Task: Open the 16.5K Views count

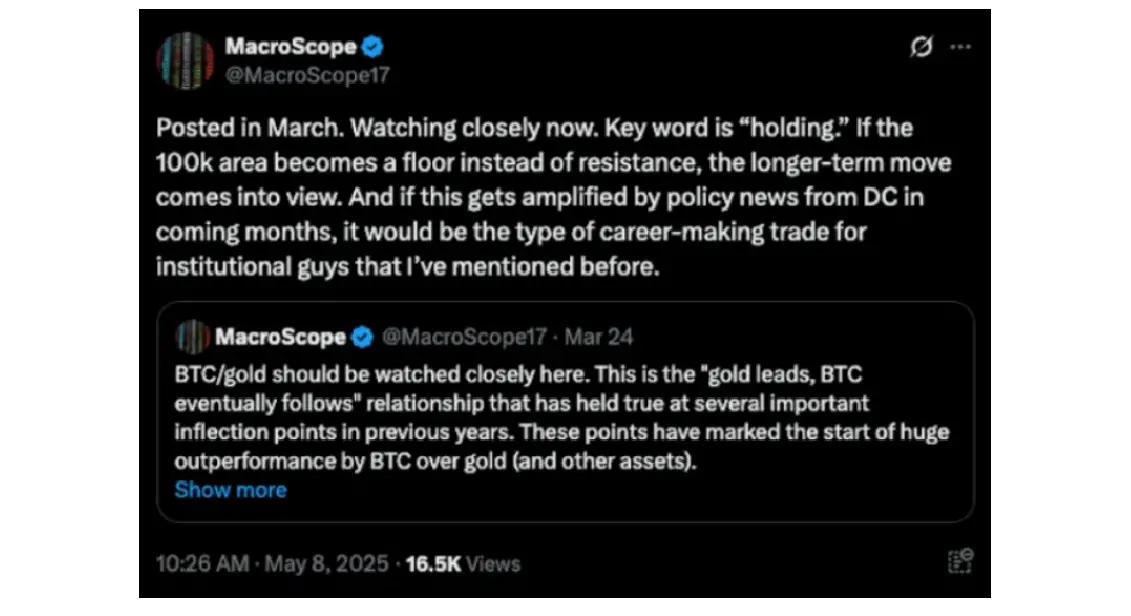Action: 462,563
